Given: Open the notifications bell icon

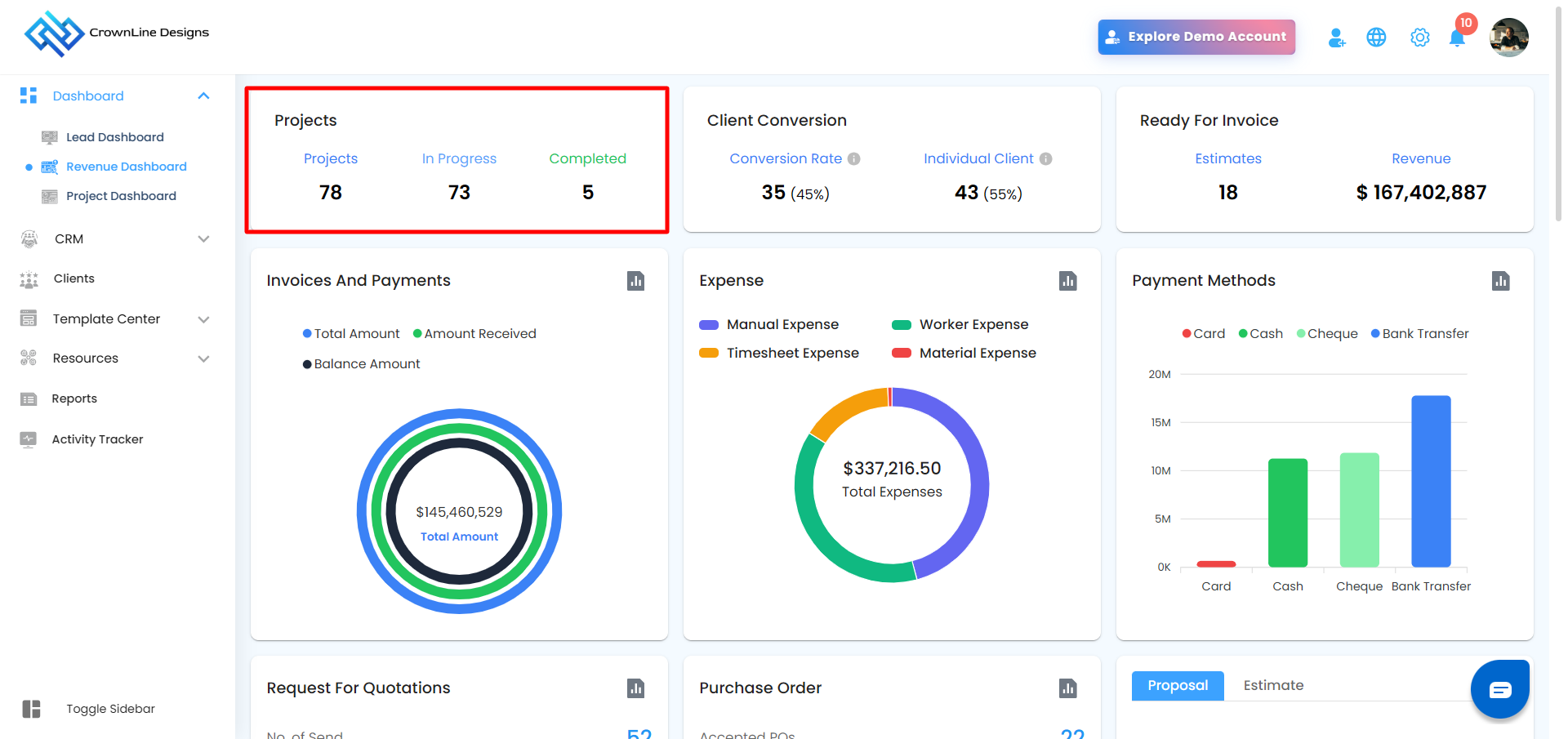Looking at the screenshot, I should pyautogui.click(x=1457, y=38).
